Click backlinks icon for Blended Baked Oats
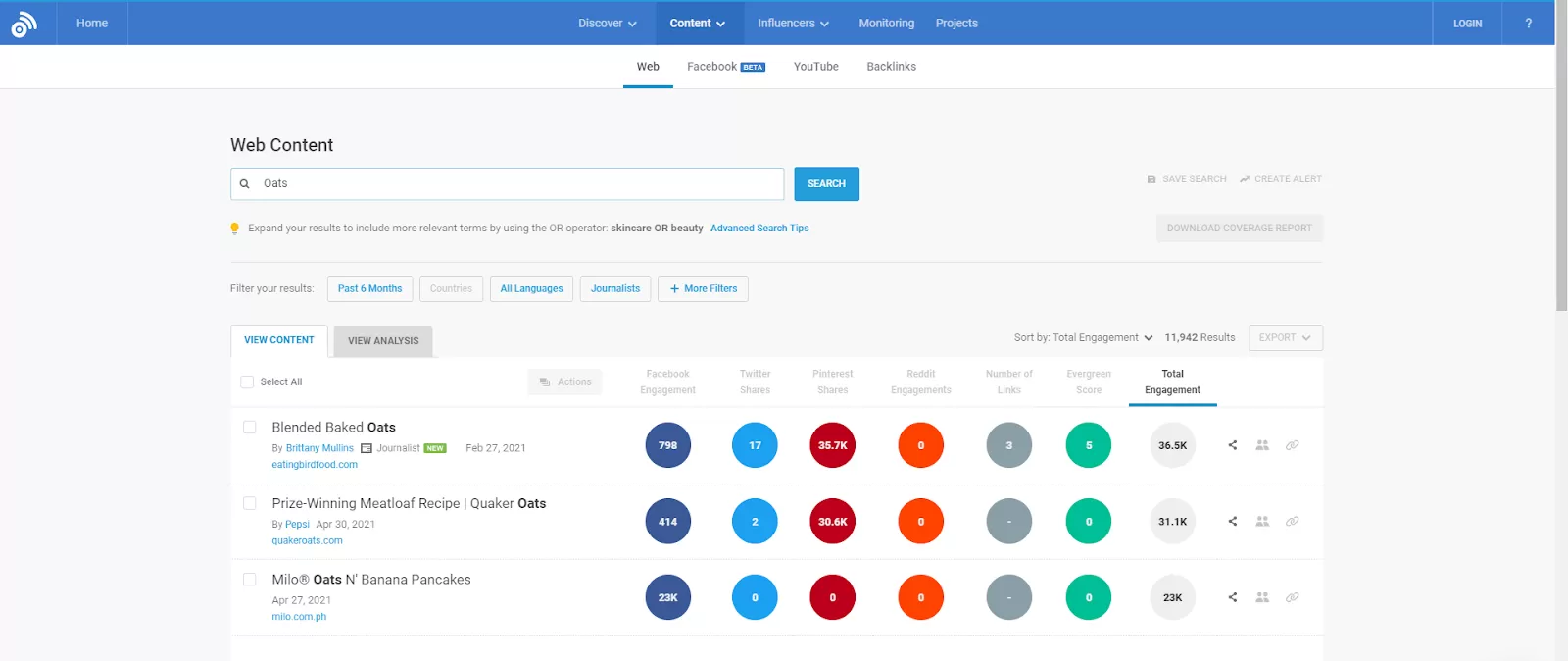The width and height of the screenshot is (1568, 661). pos(1293,445)
